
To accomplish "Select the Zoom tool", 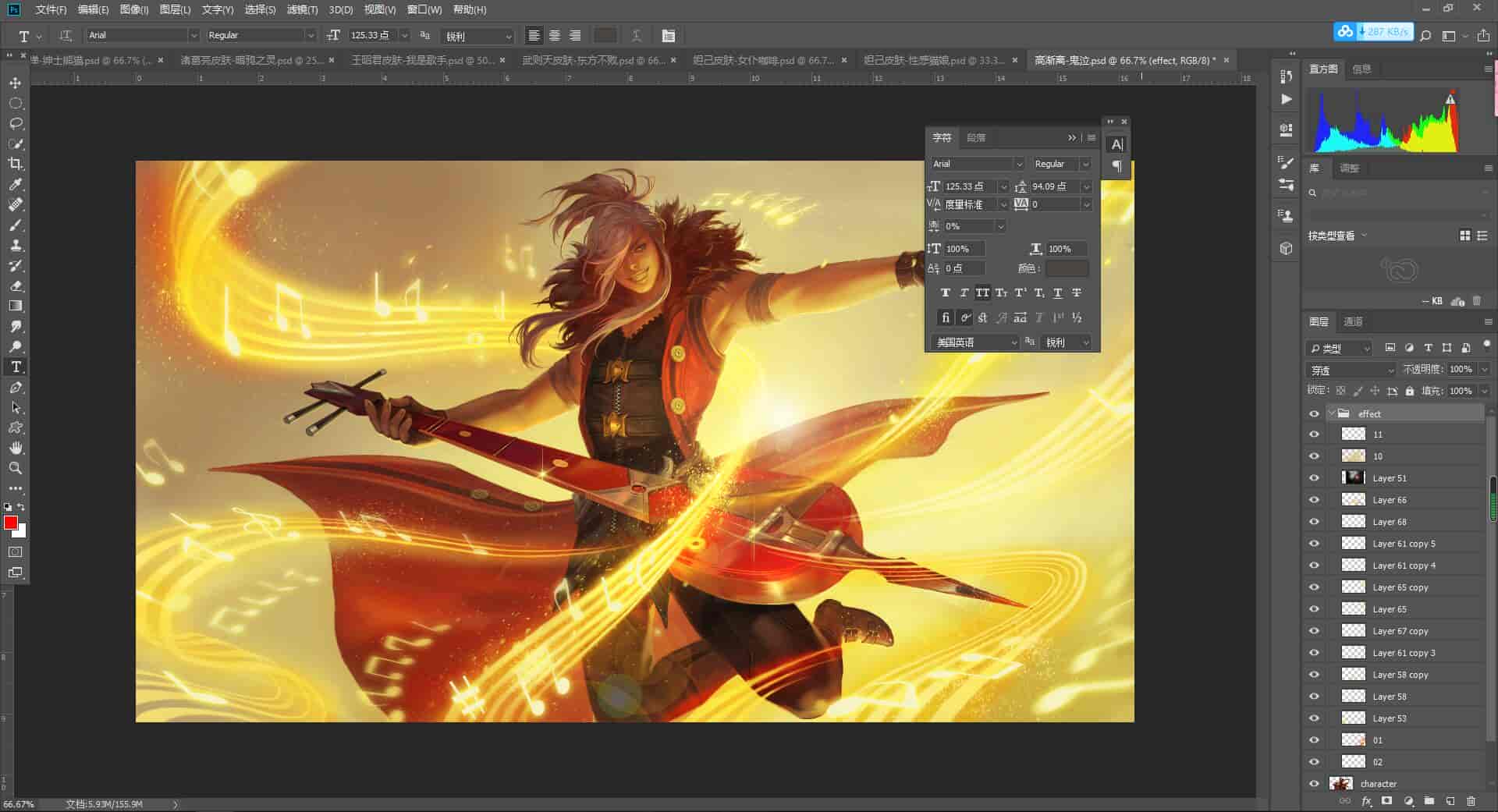I will coord(16,468).
